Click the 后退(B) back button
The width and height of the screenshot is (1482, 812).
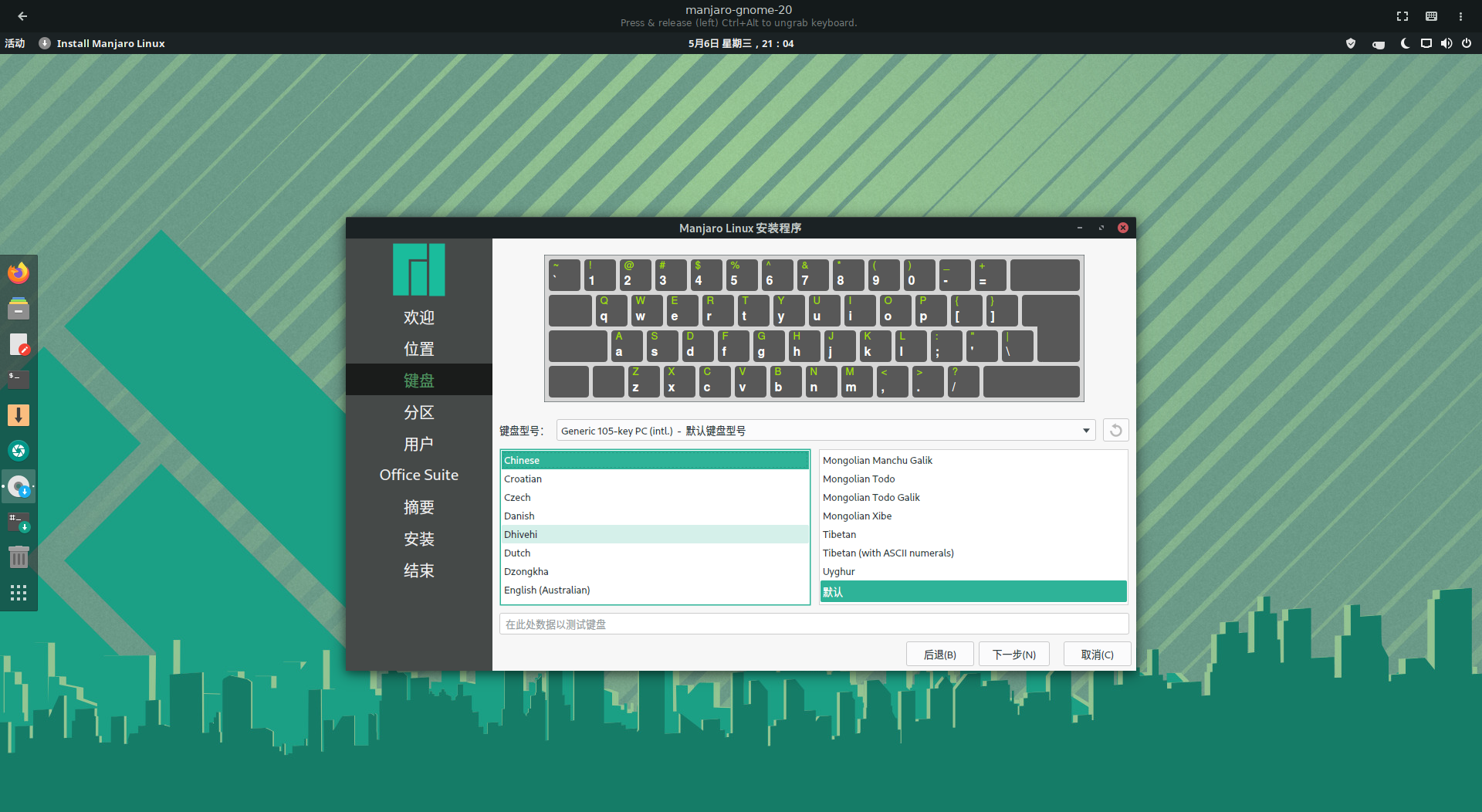point(939,655)
